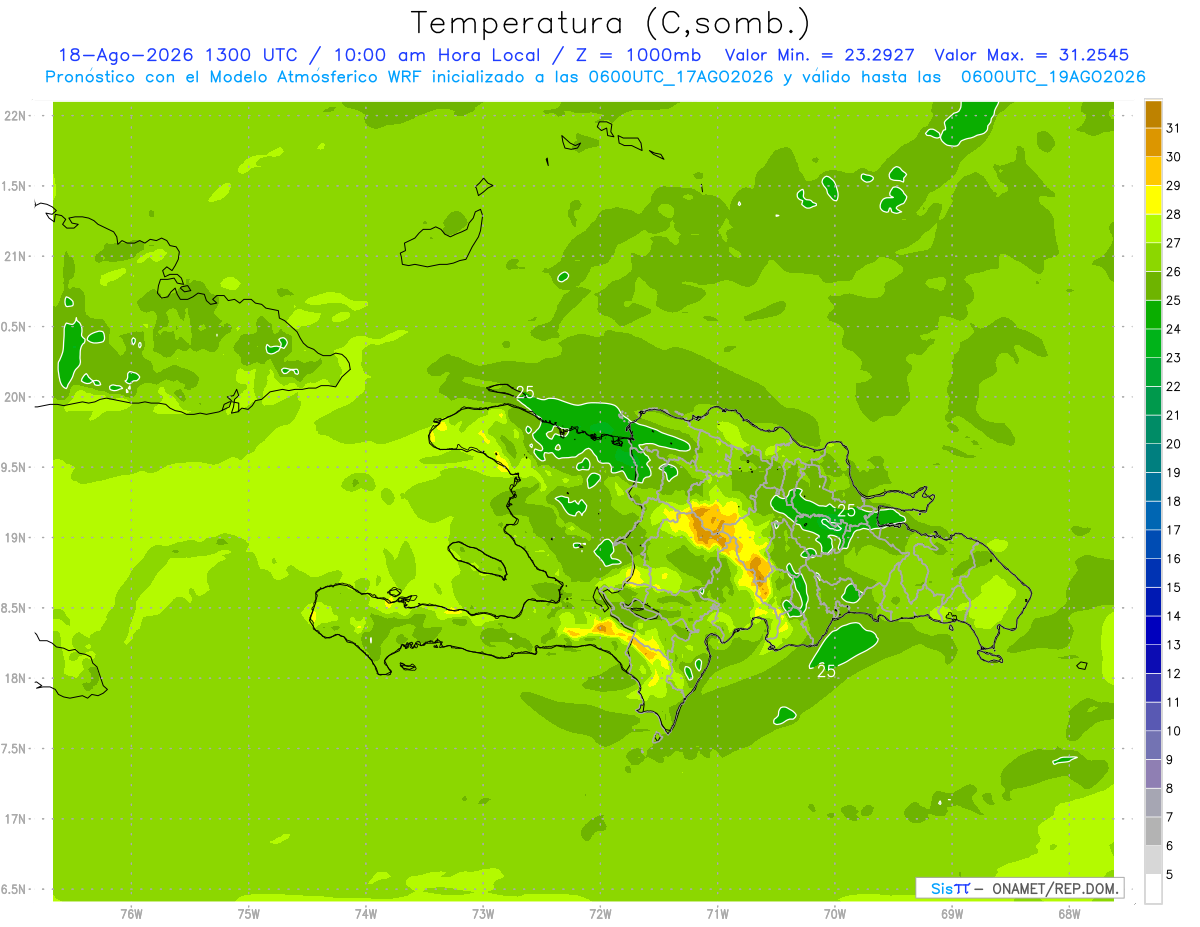This screenshot has height=927, width=1200.
Task: Click the legend scale value '31'
Action: [1173, 128]
